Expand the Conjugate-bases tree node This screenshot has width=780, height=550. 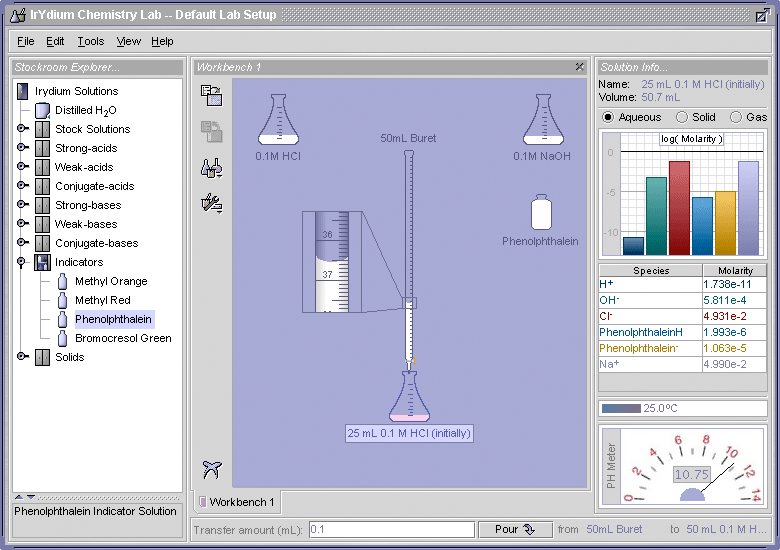[22, 242]
